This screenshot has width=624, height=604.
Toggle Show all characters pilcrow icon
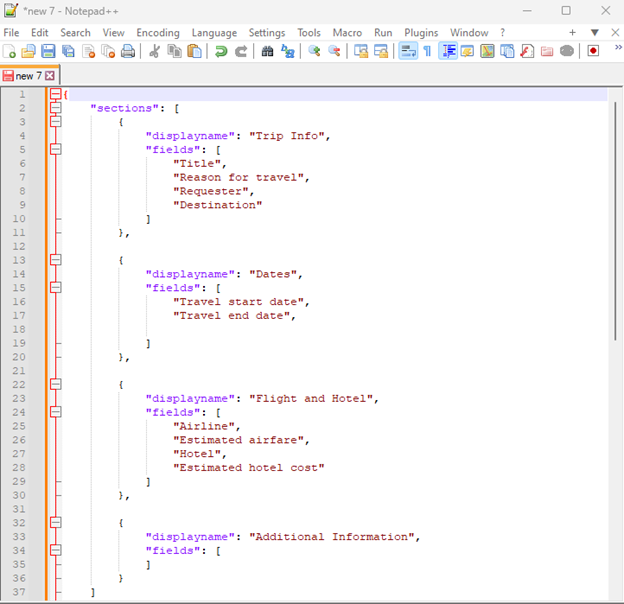click(x=427, y=51)
